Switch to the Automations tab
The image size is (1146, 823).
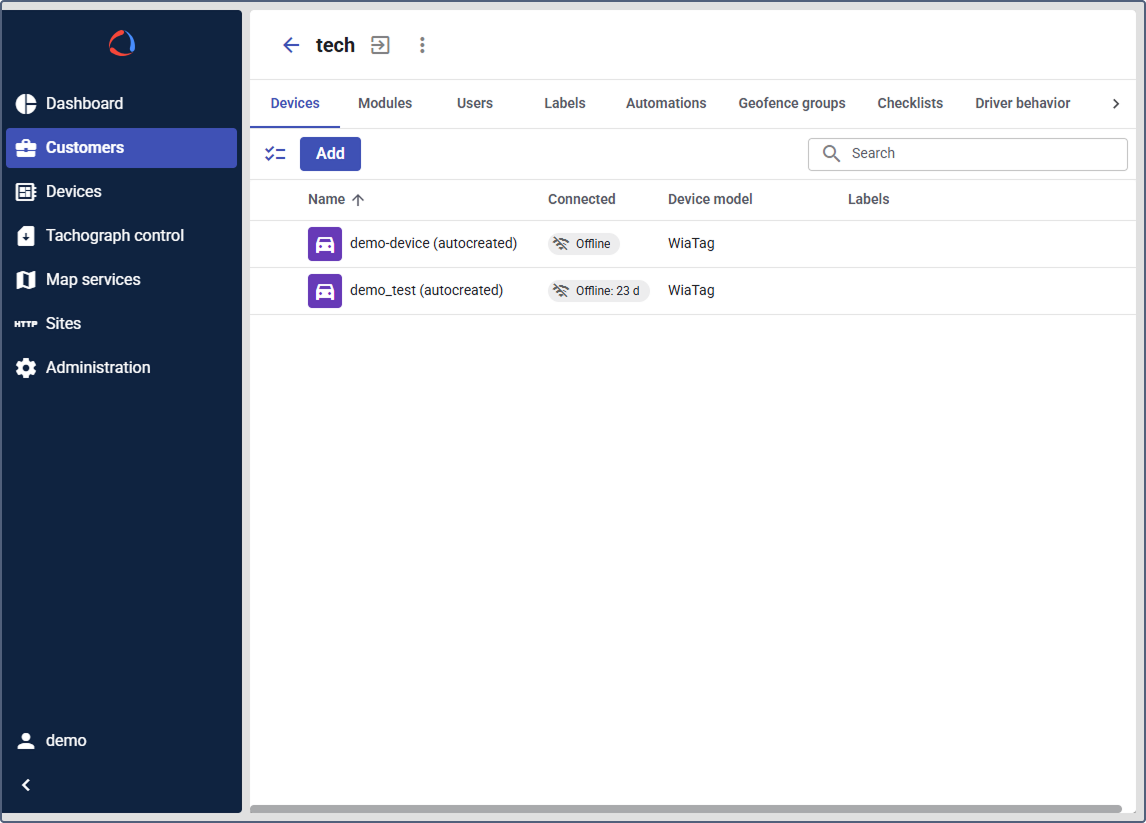point(666,103)
